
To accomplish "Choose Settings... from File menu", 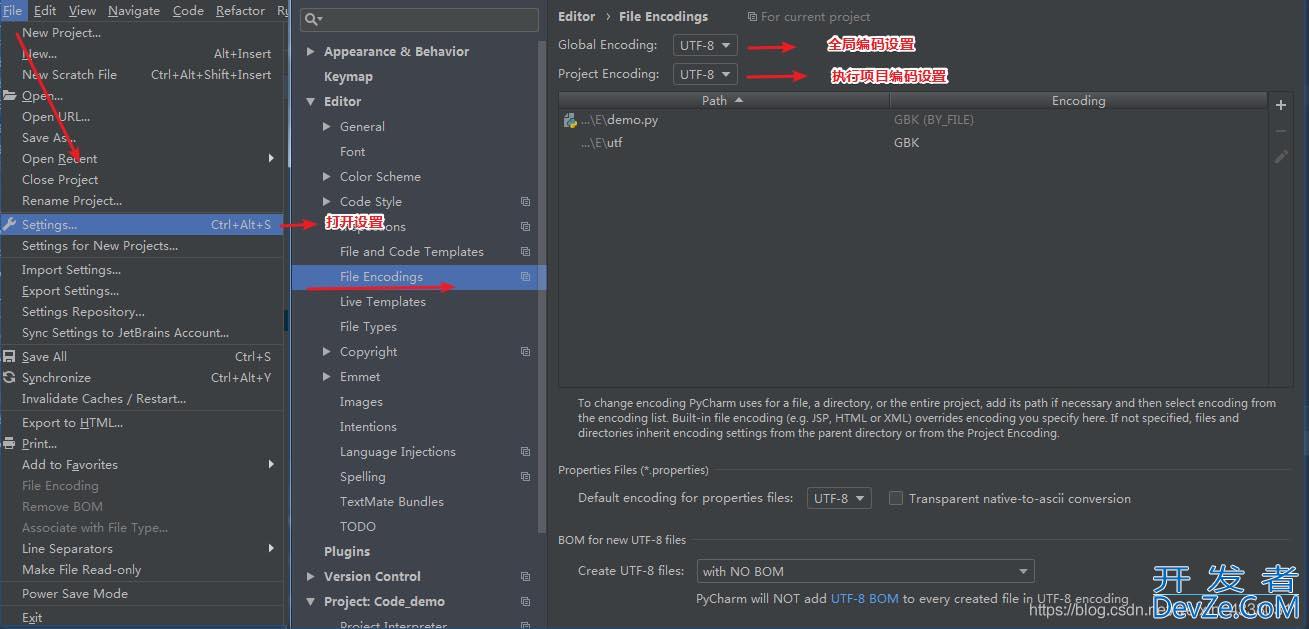I will [142, 225].
